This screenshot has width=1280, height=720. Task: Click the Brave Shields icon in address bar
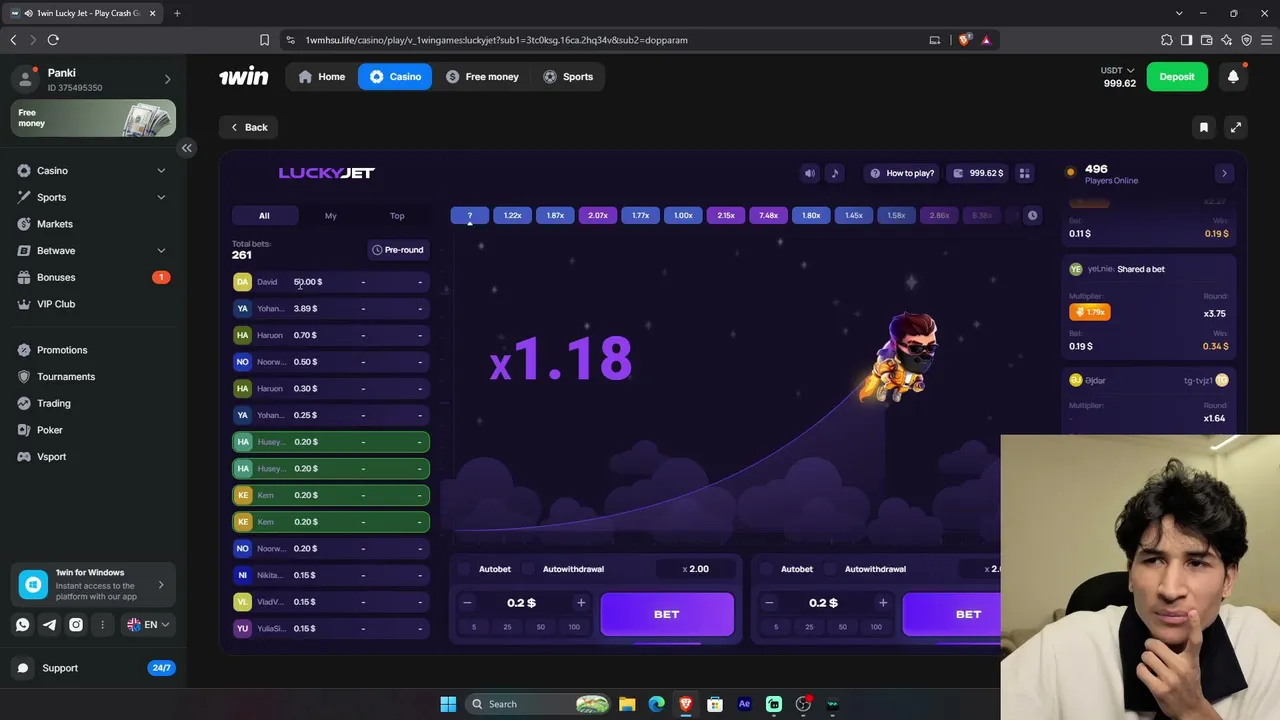[x=965, y=40]
